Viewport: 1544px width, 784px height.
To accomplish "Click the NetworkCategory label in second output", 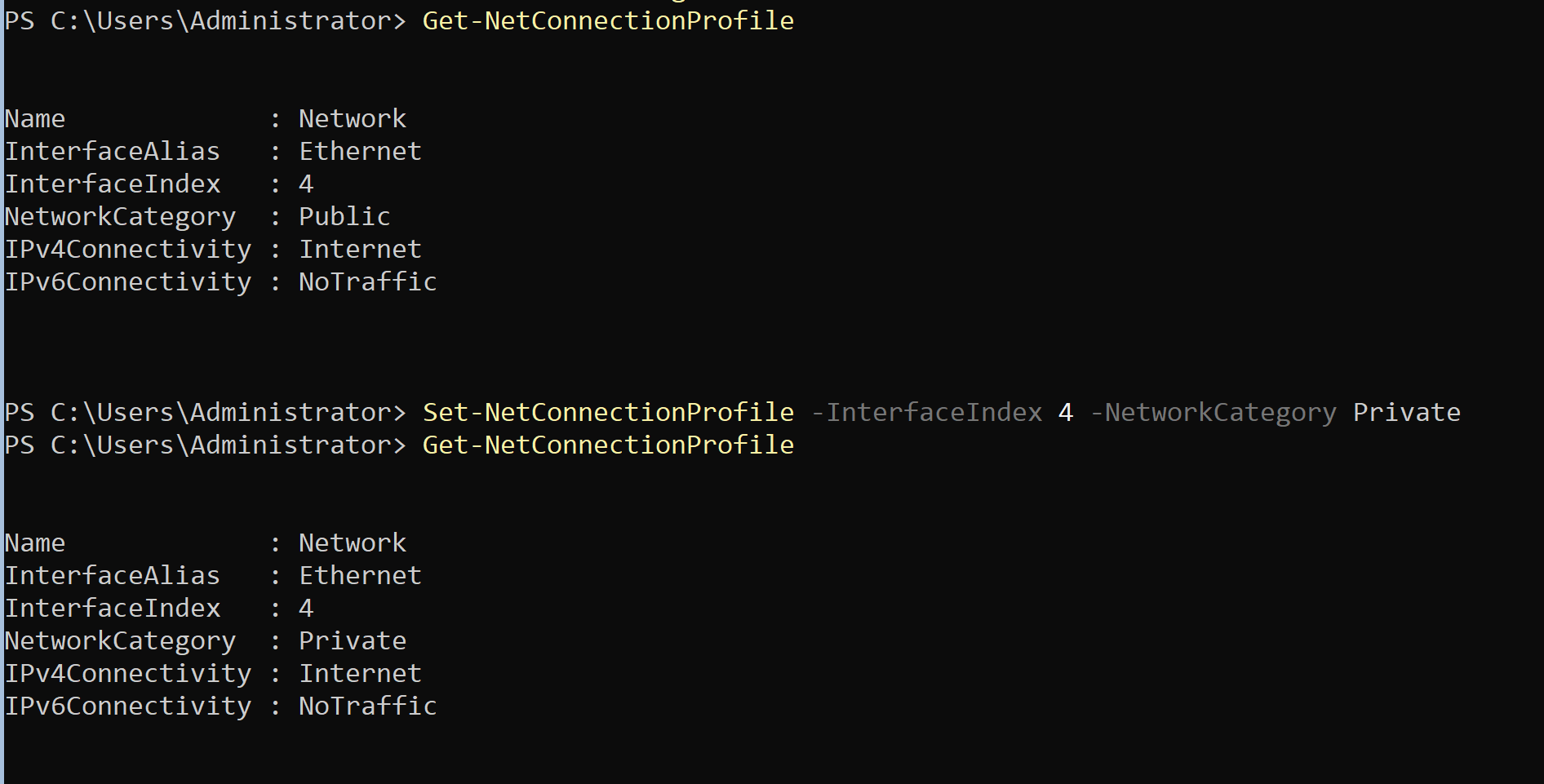I will click(121, 640).
